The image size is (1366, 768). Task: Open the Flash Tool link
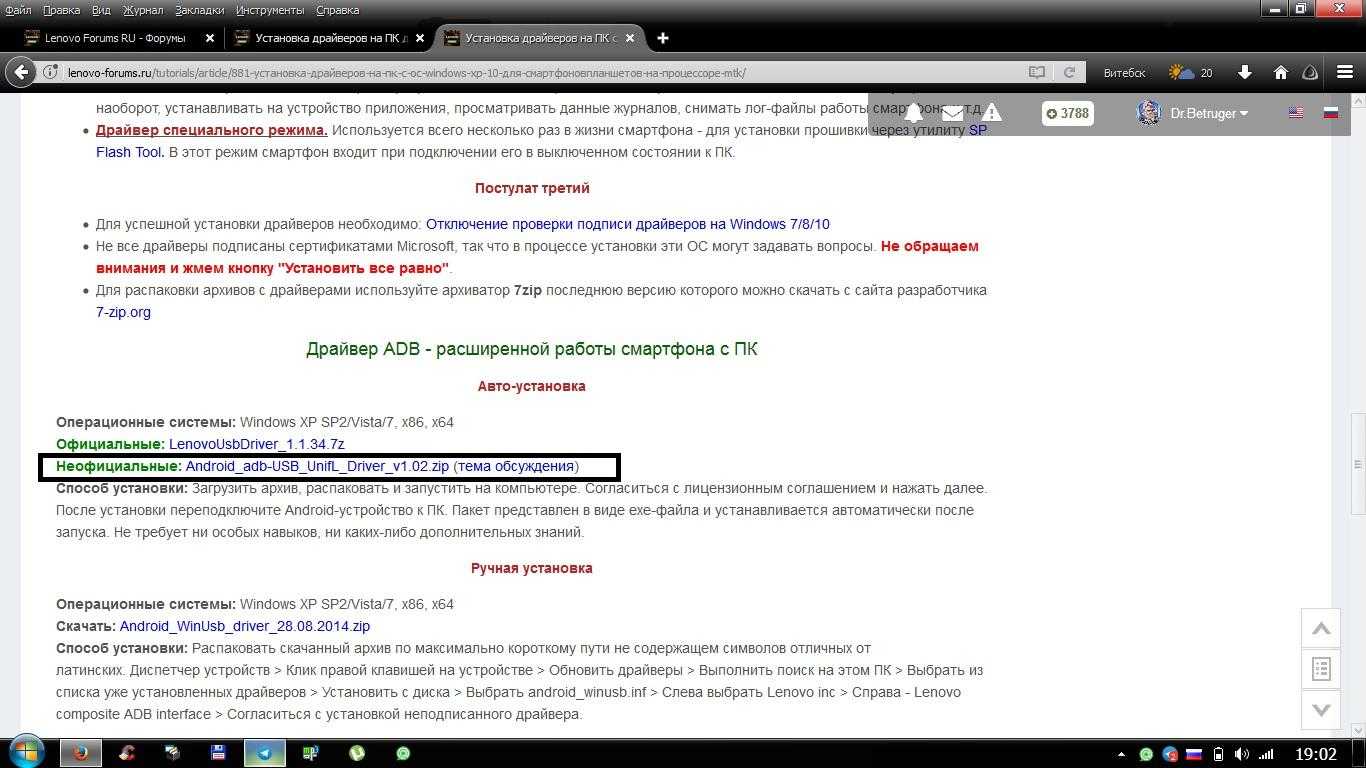click(130, 152)
